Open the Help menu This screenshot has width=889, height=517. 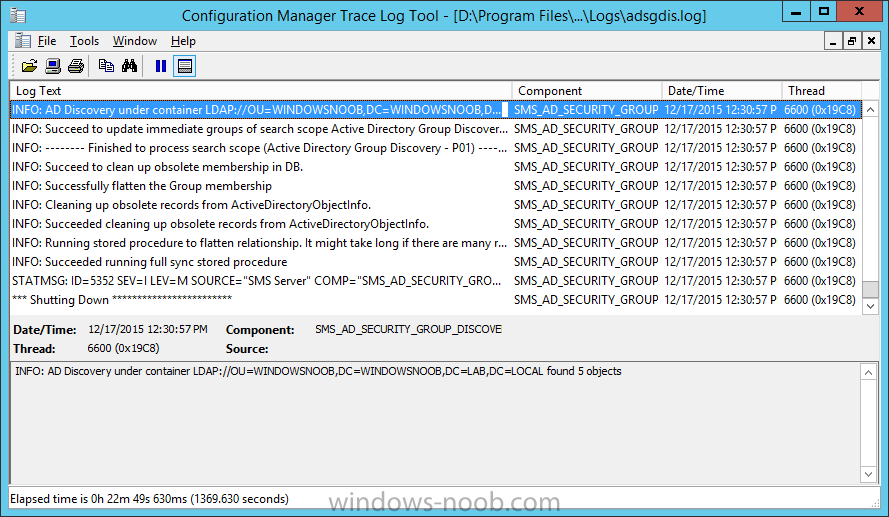tap(183, 41)
